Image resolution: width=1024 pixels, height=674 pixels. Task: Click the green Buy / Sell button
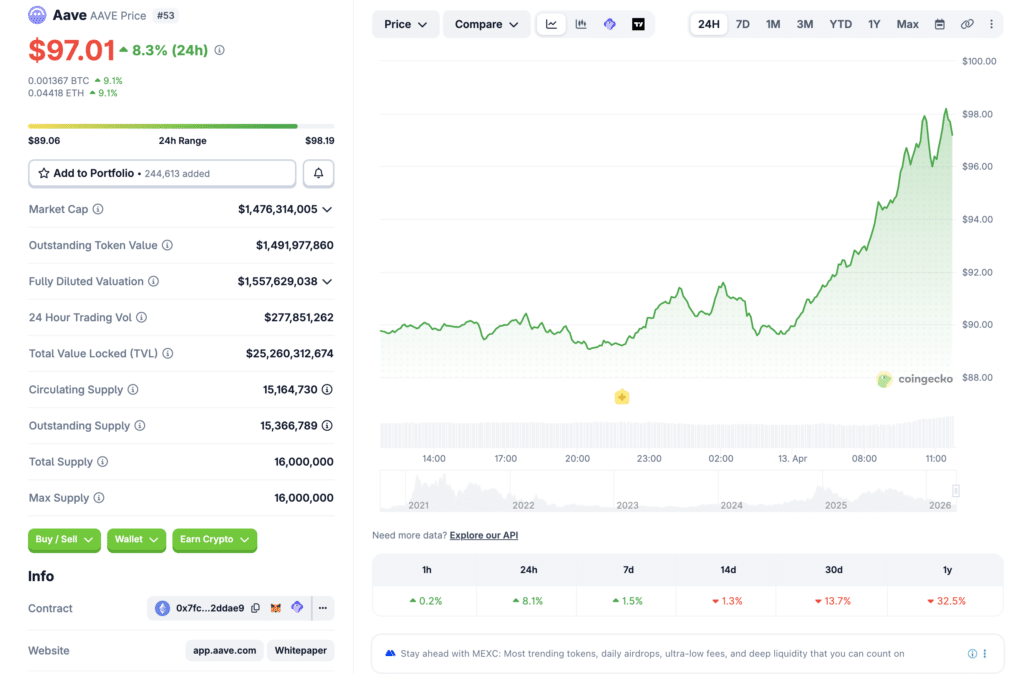(x=64, y=540)
